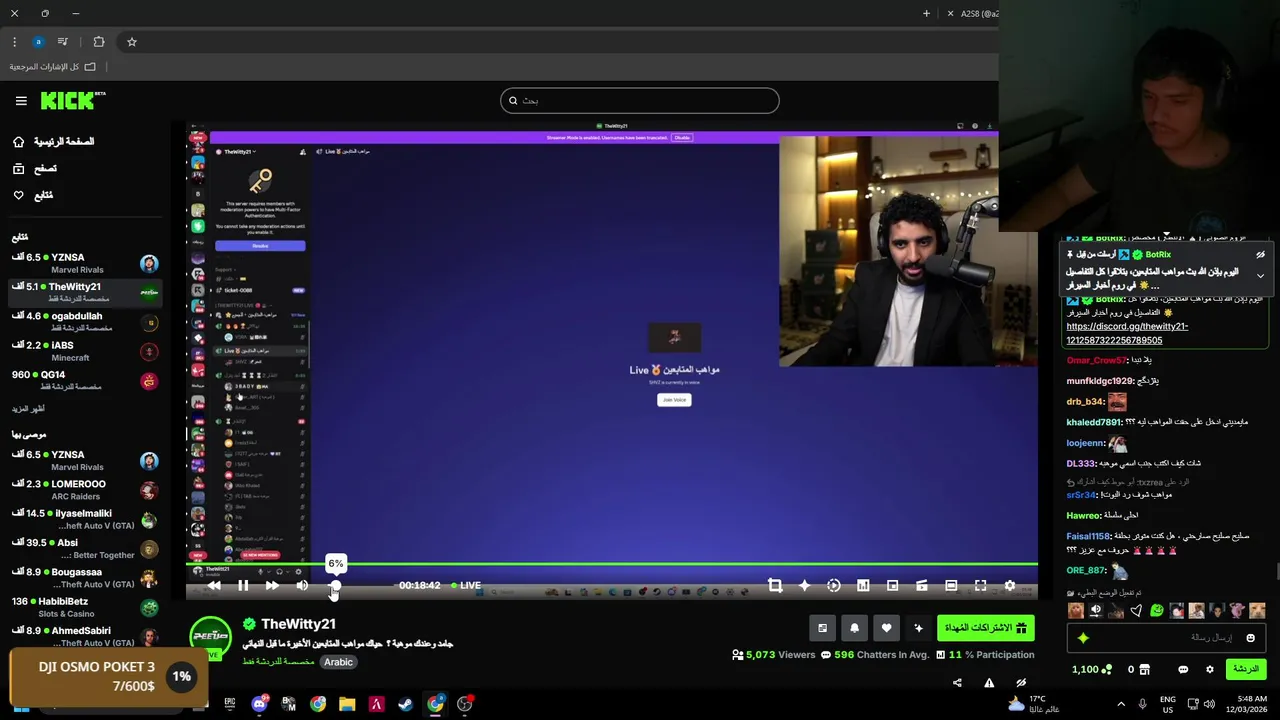The height and width of the screenshot is (720, 1280).
Task: Click the Kick logo
Action: pyautogui.click(x=72, y=100)
